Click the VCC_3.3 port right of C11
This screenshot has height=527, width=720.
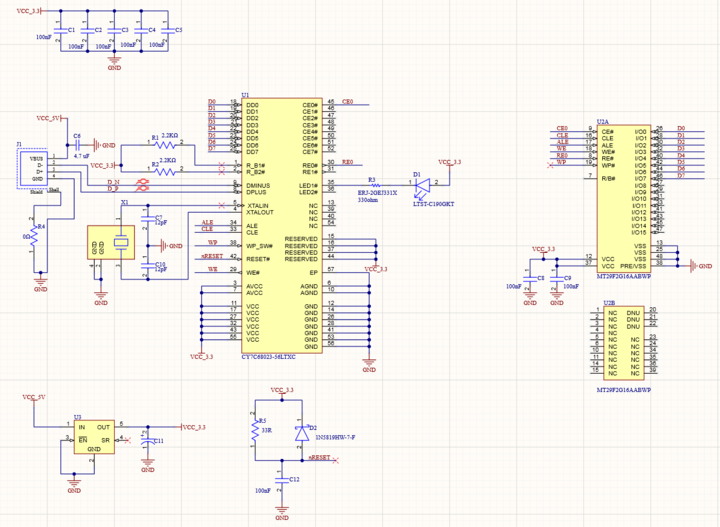[193, 427]
